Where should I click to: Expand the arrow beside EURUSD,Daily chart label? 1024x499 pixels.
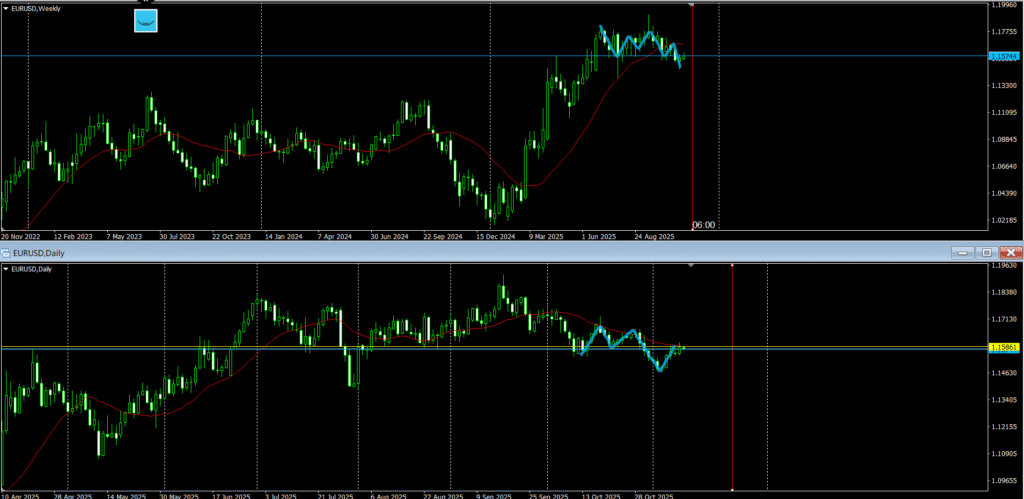point(6,269)
